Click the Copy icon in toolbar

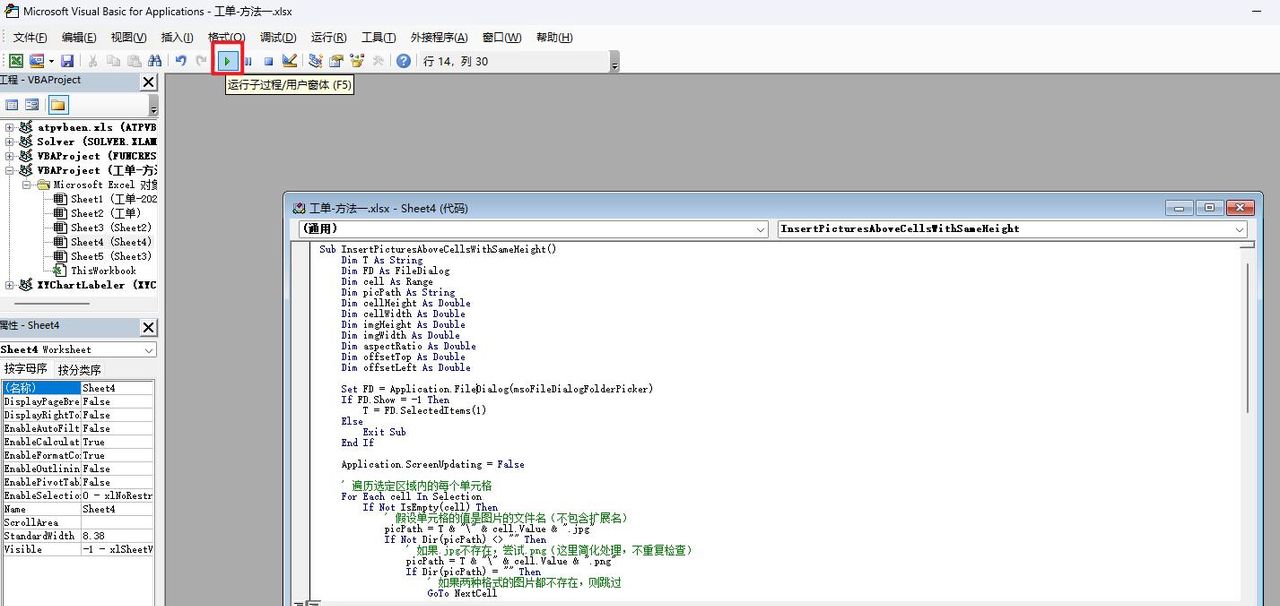click(x=113, y=61)
